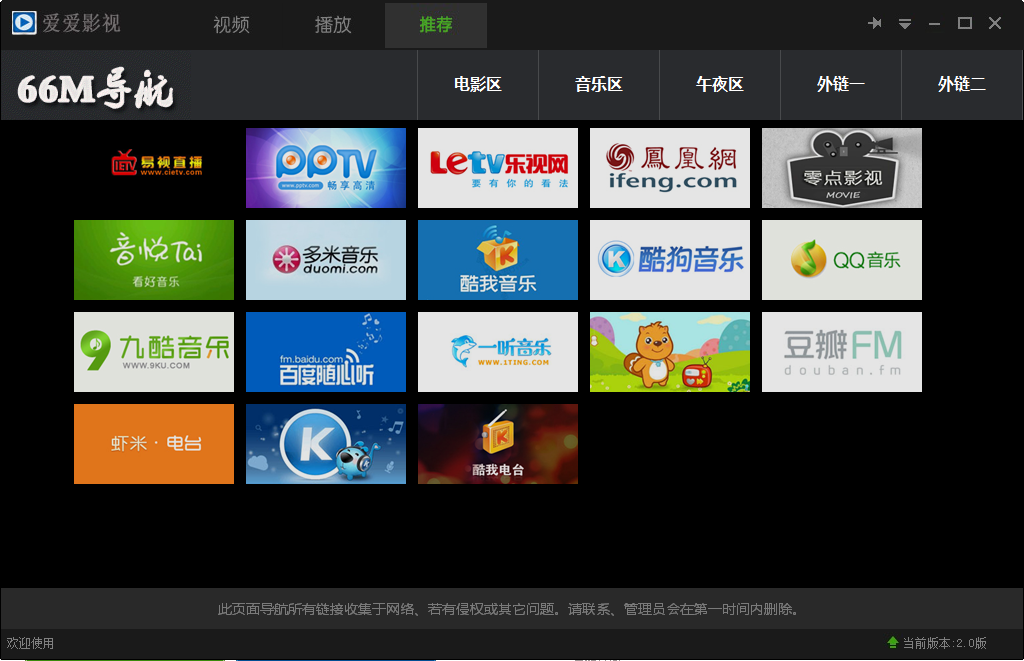Image resolution: width=1024 pixels, height=661 pixels.
Task: Click the 欢迎使用 status text
Action: (30, 643)
